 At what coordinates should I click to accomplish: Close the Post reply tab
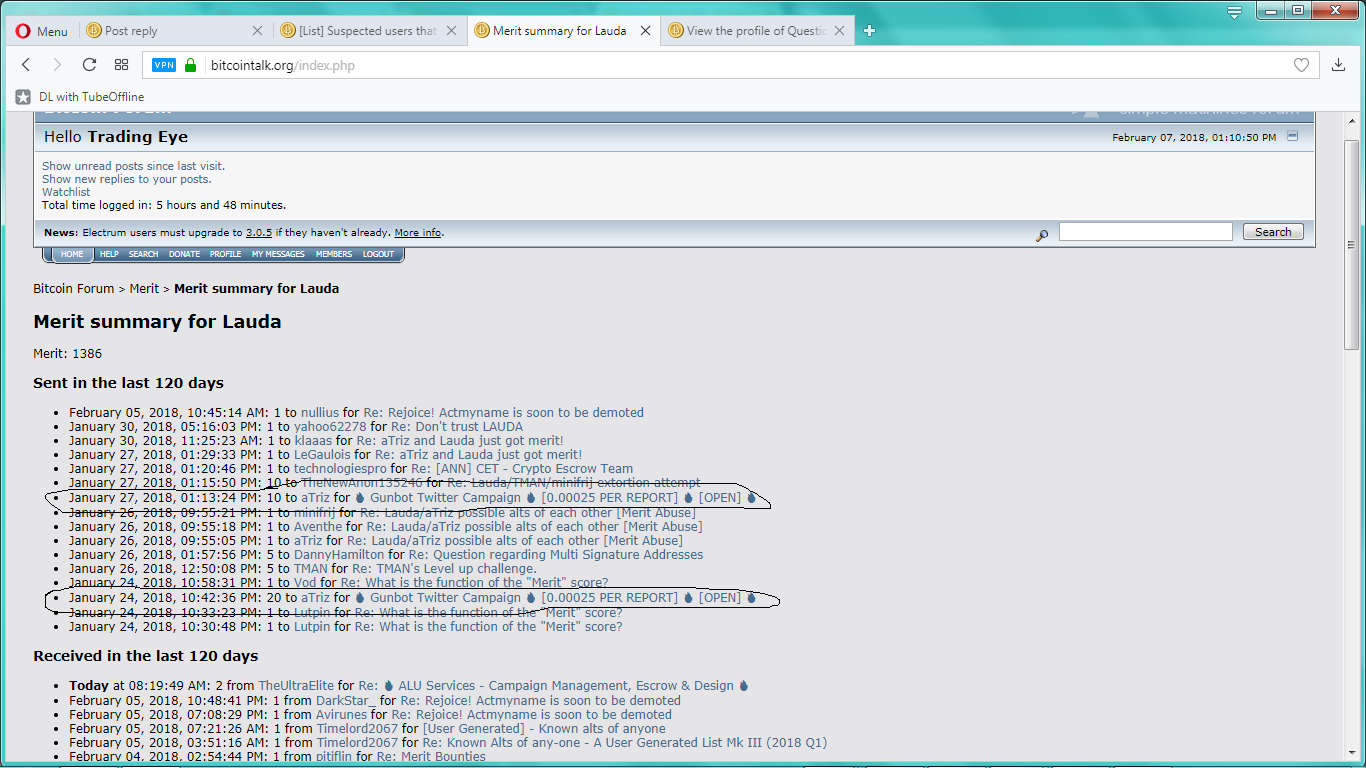(x=257, y=31)
